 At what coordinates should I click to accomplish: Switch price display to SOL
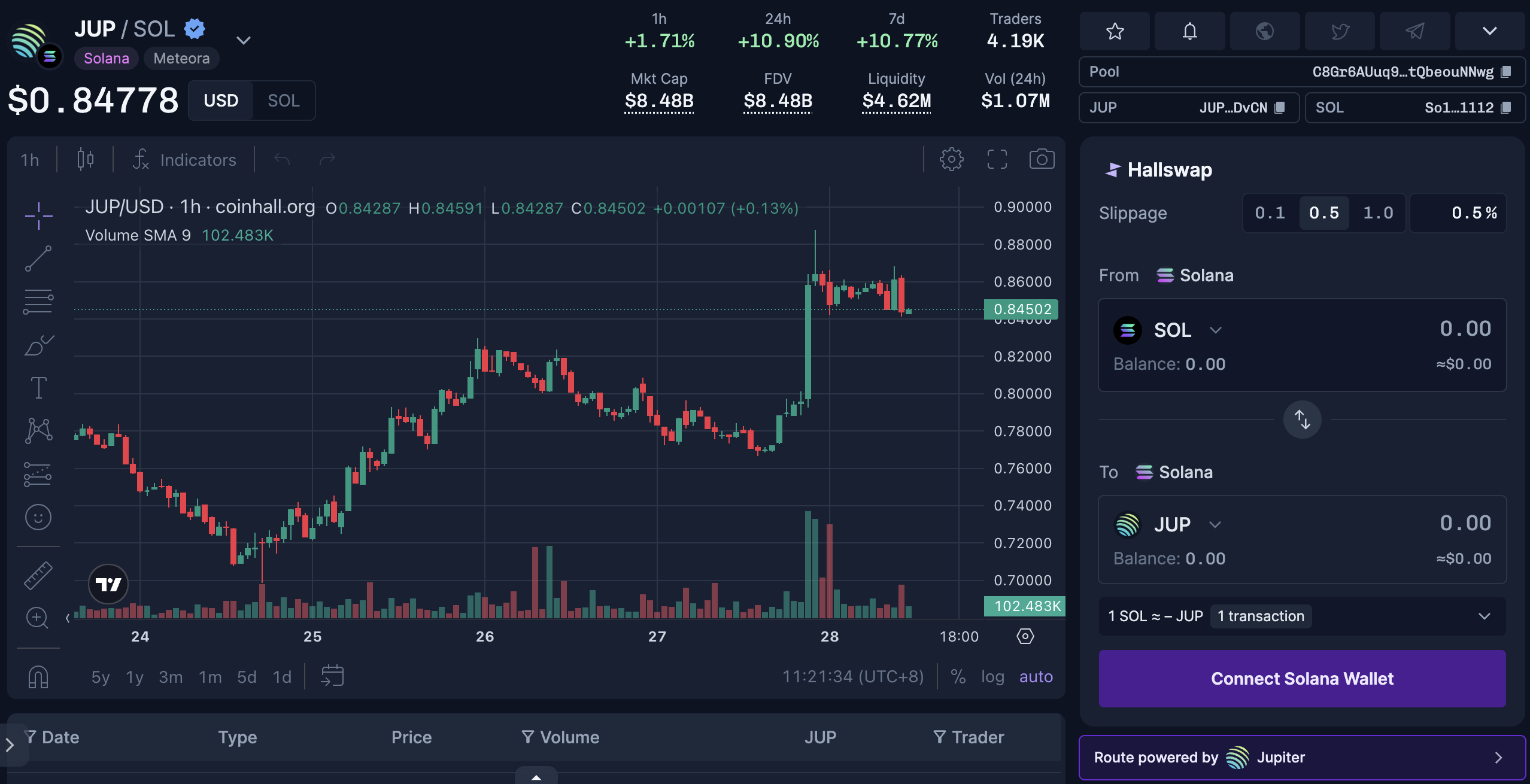(x=283, y=101)
